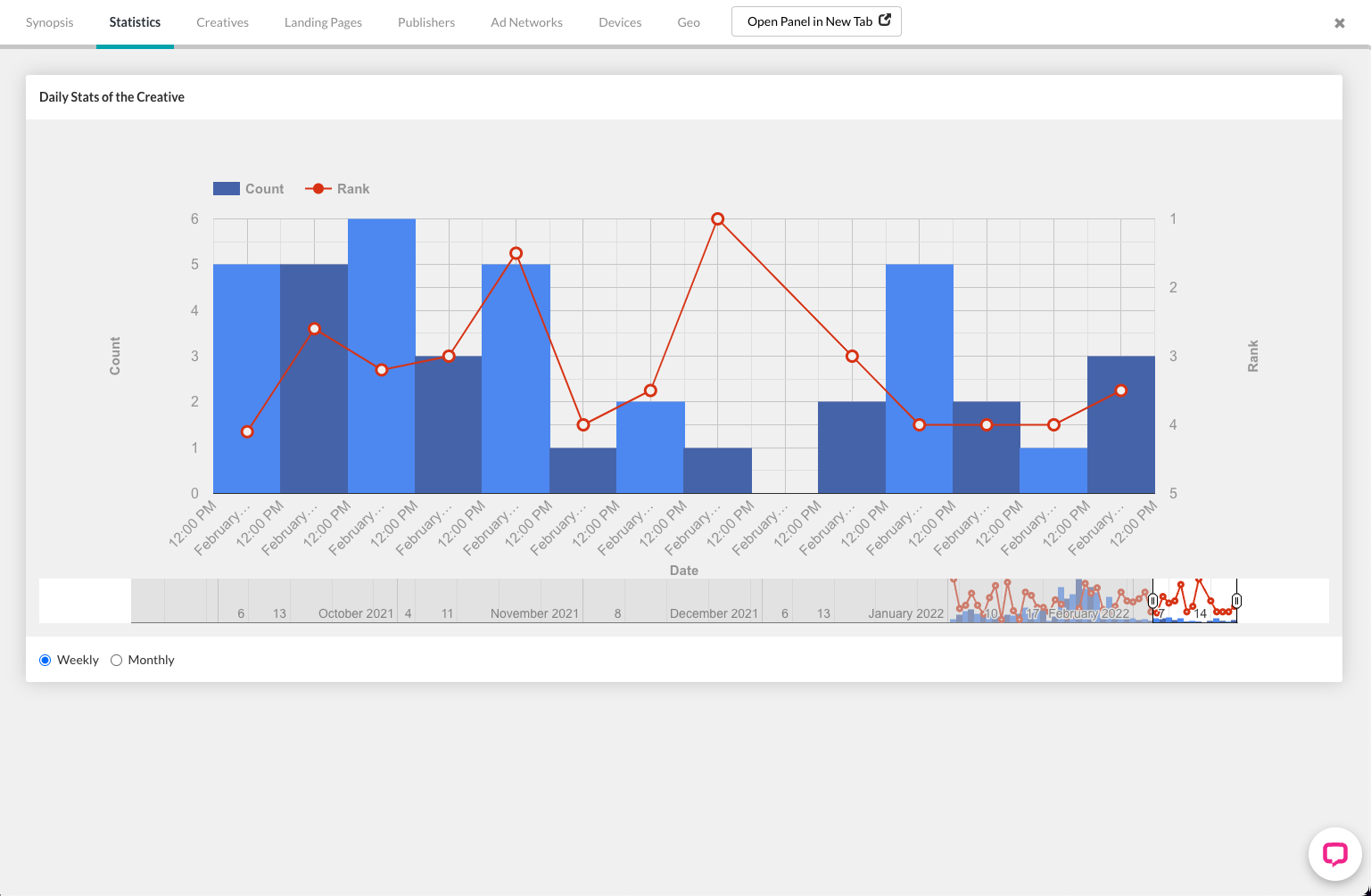This screenshot has width=1371, height=896.
Task: Open the Geo tab
Action: (688, 22)
